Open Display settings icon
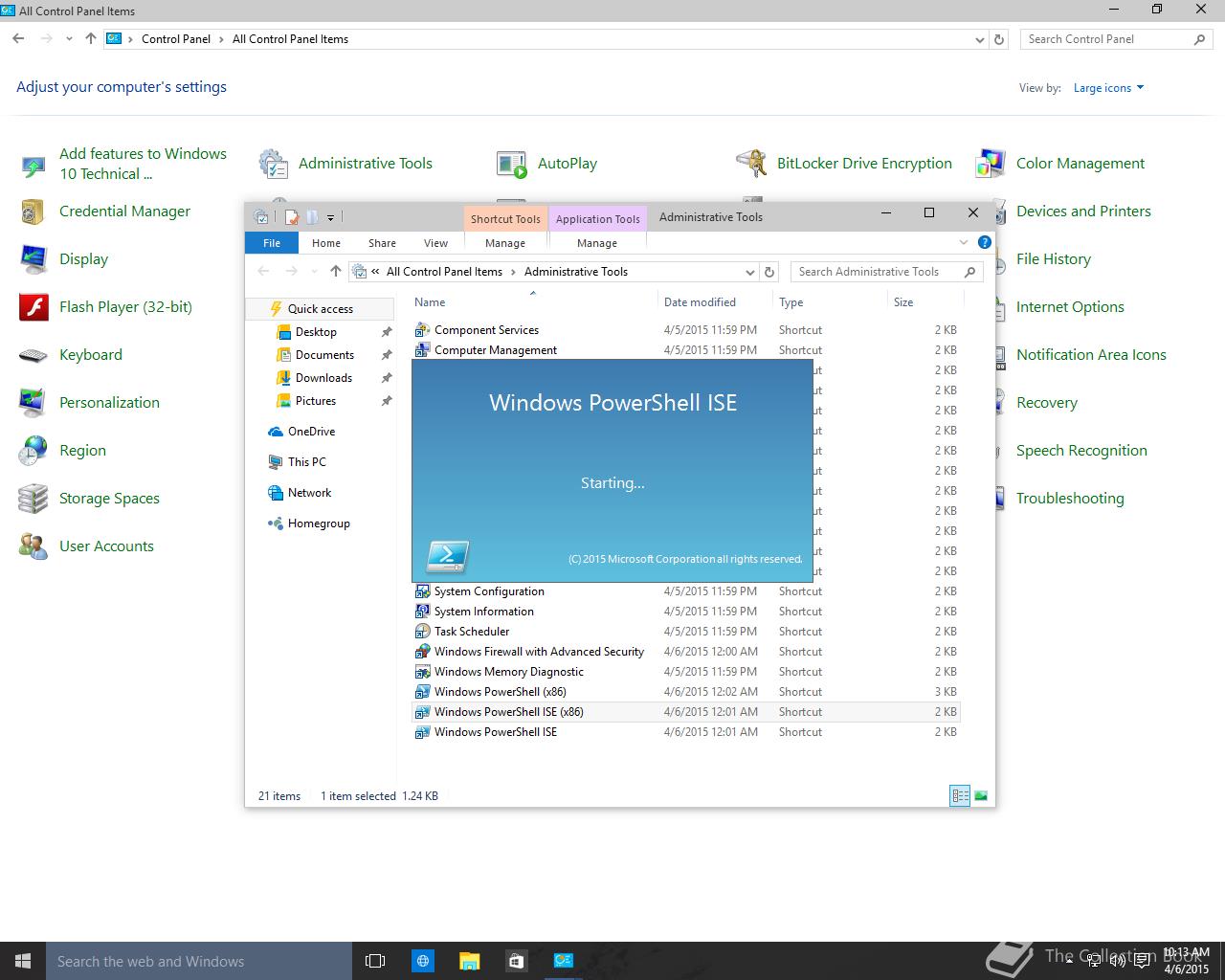Screen dimensions: 1225x980 33,259
